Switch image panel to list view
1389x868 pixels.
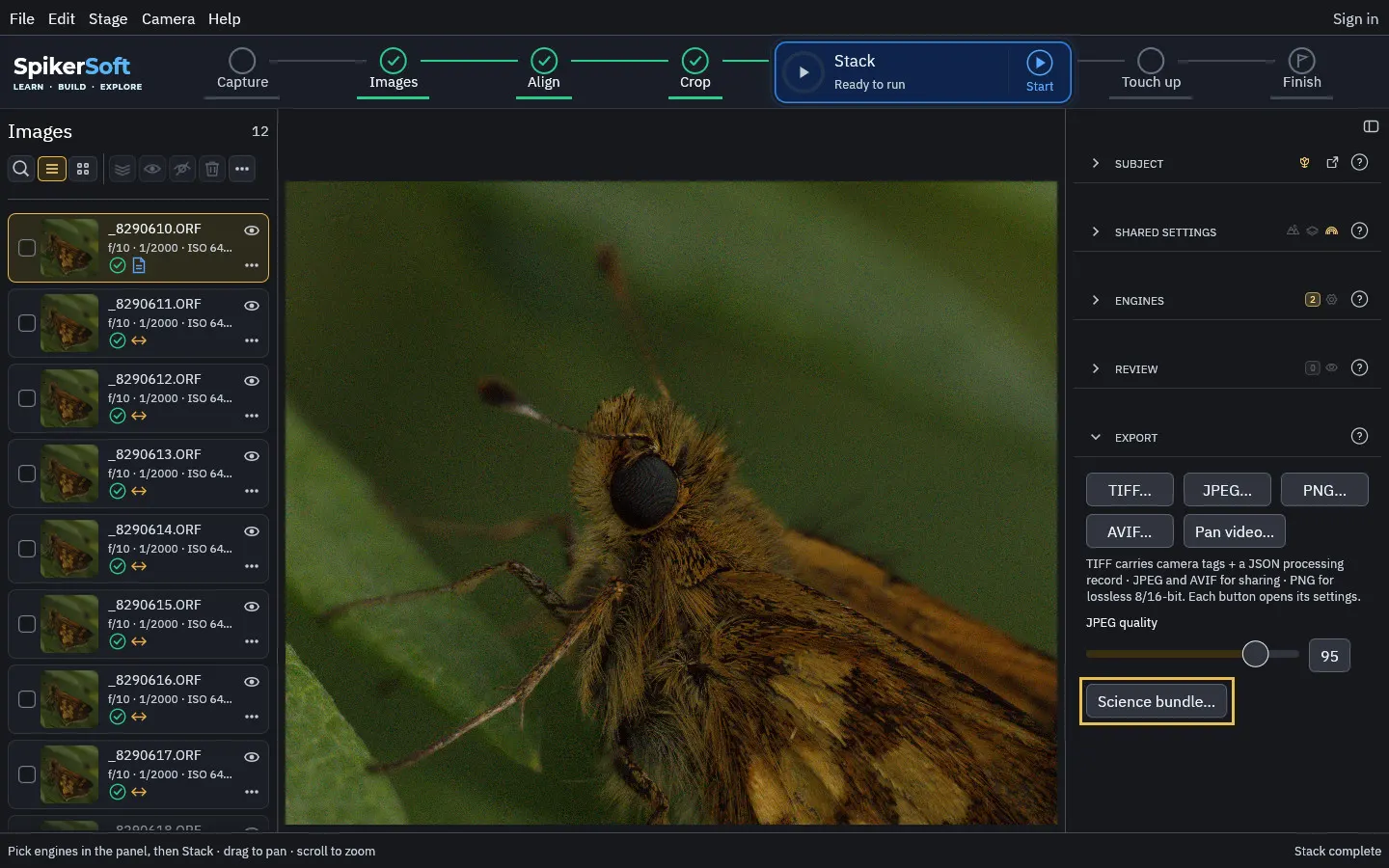pyautogui.click(x=52, y=169)
